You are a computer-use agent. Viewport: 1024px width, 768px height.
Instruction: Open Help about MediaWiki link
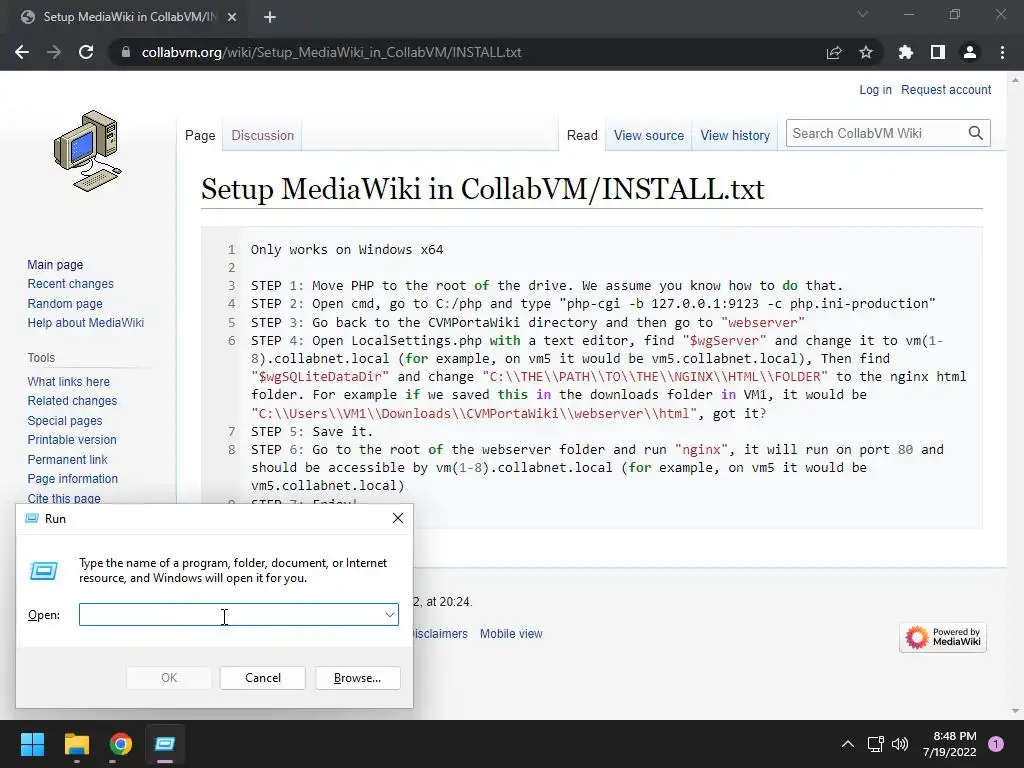[86, 323]
